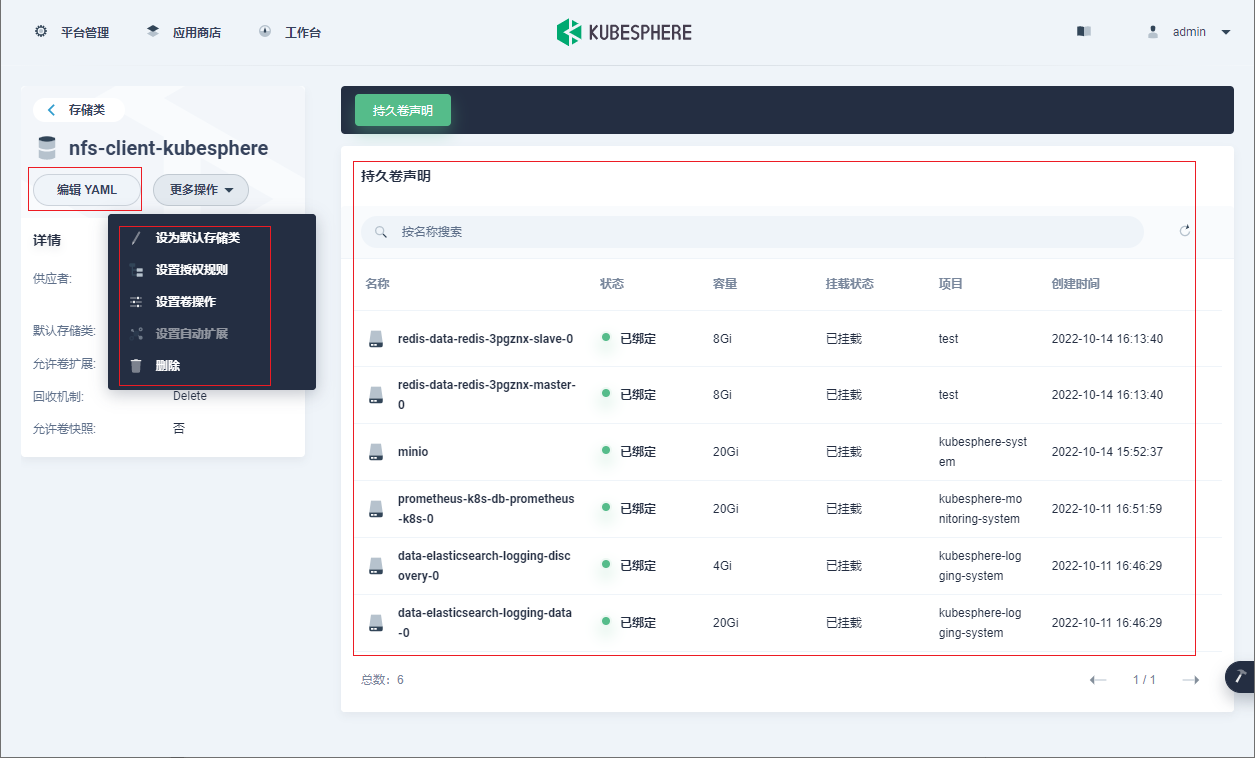
Task: Click the 状态 column header
Action: (612, 284)
